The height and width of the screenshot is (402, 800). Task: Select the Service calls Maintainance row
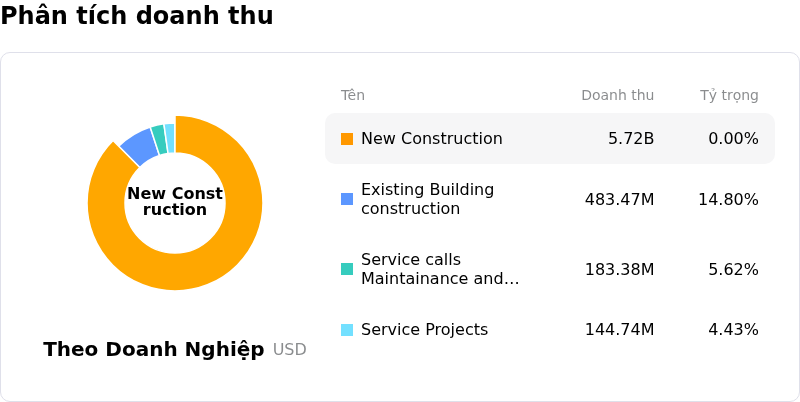(x=550, y=269)
